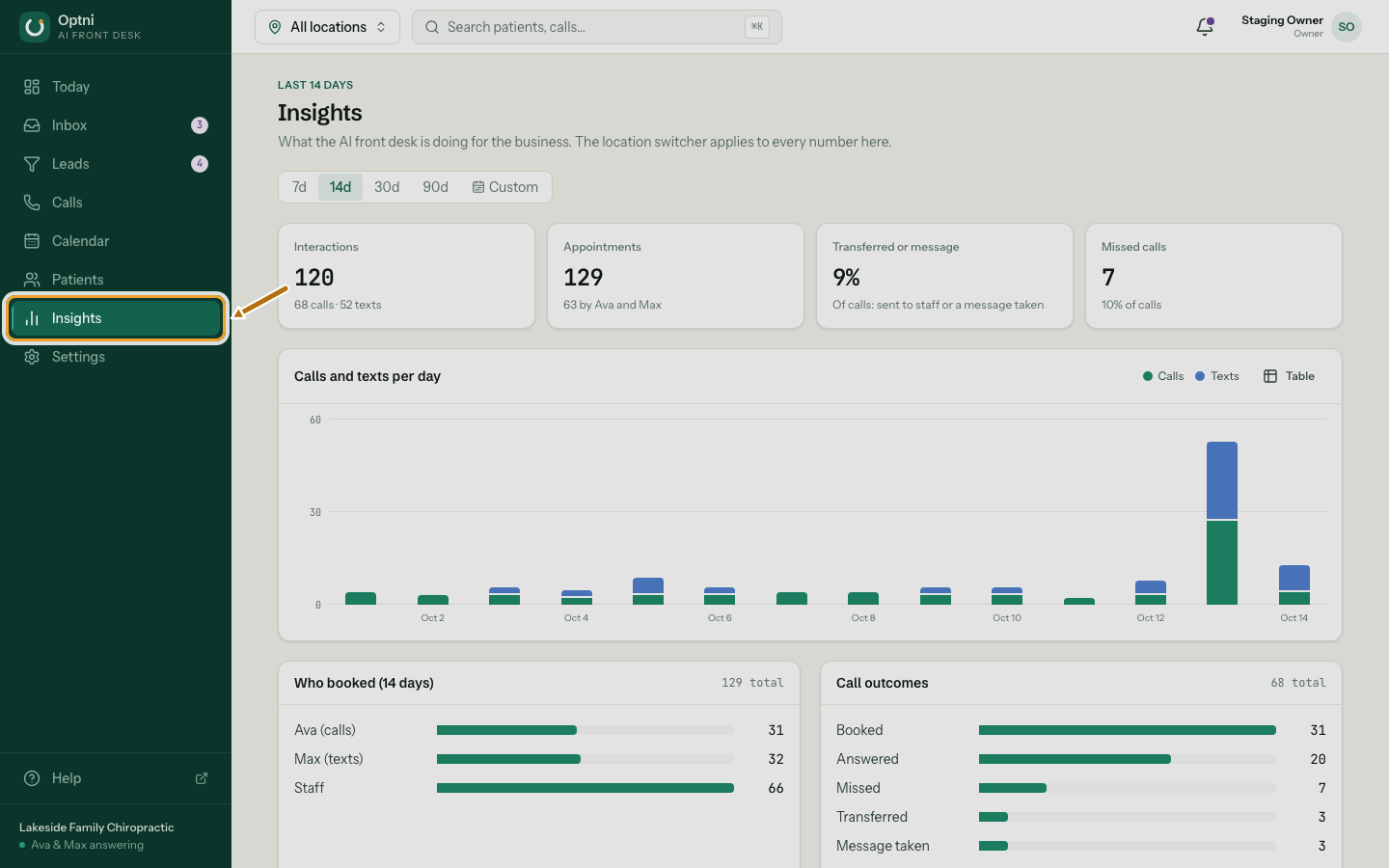Click the search magnifier icon
Viewport: 1389px width, 868px height.
(x=432, y=27)
